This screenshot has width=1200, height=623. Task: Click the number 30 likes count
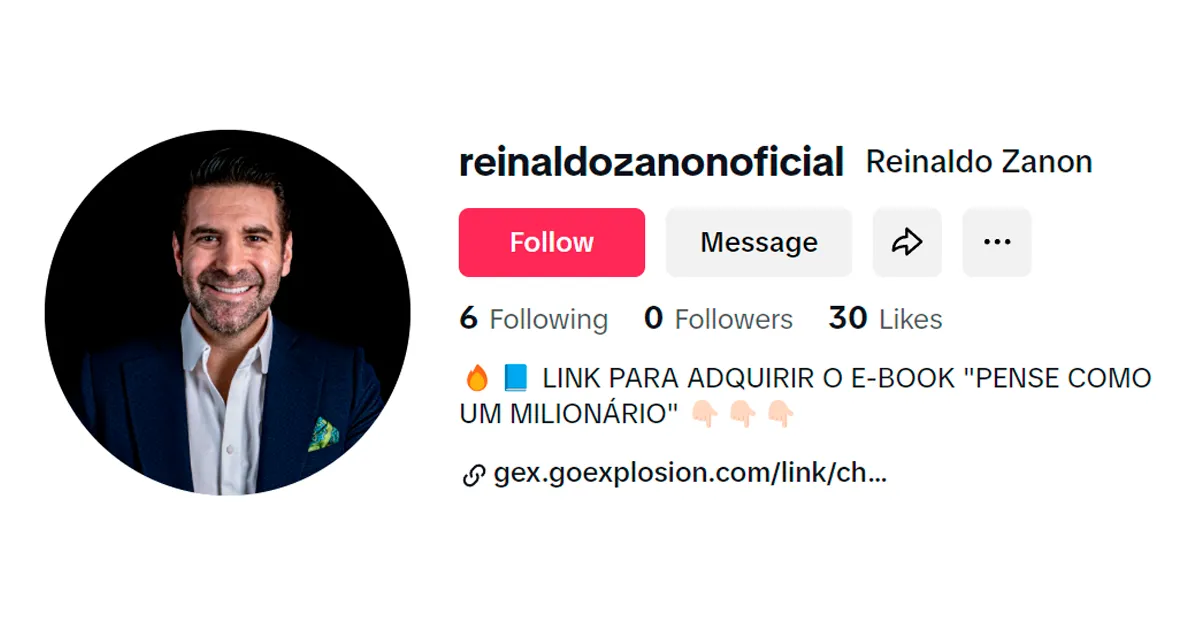click(848, 318)
